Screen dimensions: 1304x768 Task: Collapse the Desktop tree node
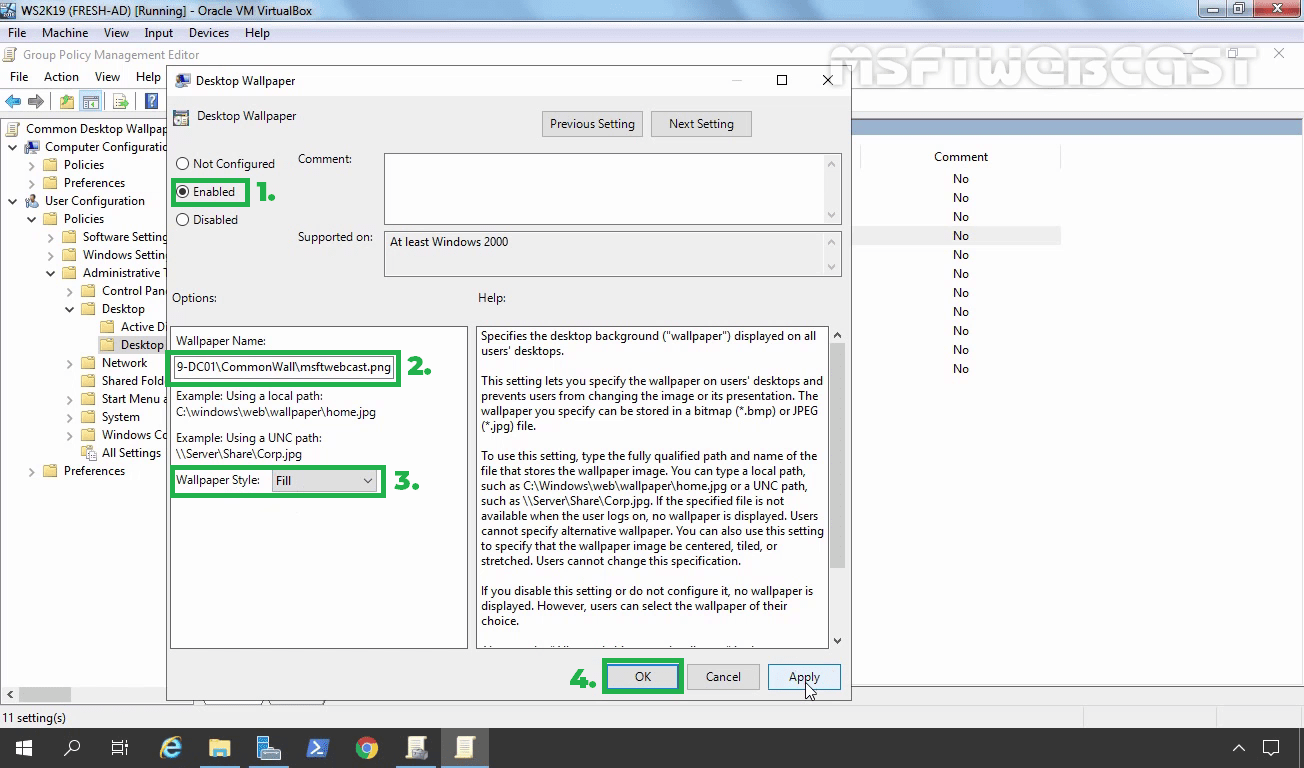pos(68,308)
